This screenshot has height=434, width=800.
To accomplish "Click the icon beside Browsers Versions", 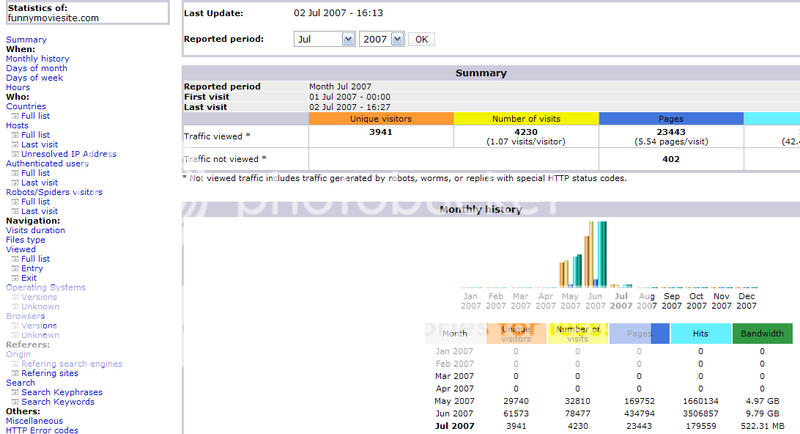I will point(15,326).
